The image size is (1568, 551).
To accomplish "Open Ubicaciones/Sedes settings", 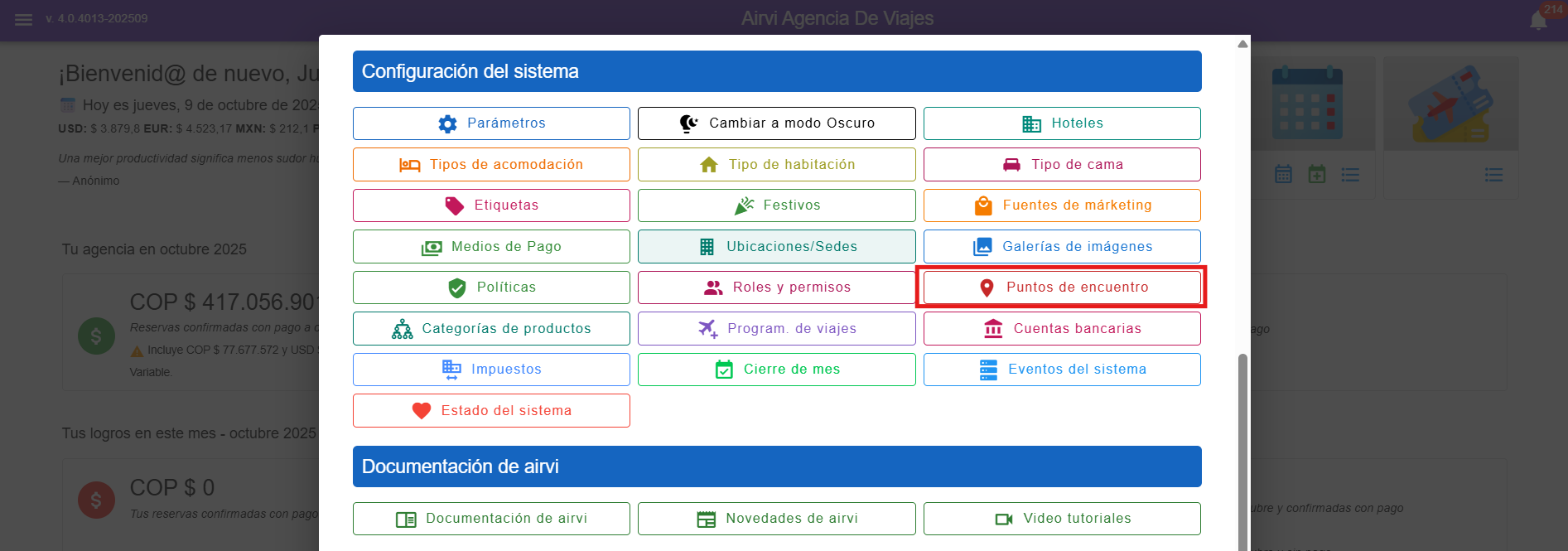I will click(x=776, y=247).
